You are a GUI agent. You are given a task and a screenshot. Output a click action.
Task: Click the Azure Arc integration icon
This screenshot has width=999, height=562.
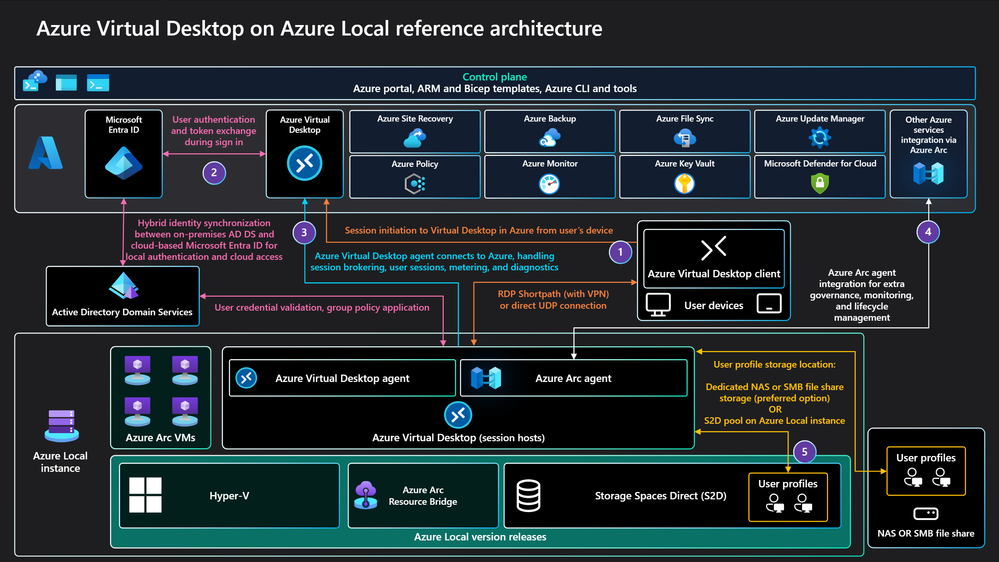click(928, 173)
